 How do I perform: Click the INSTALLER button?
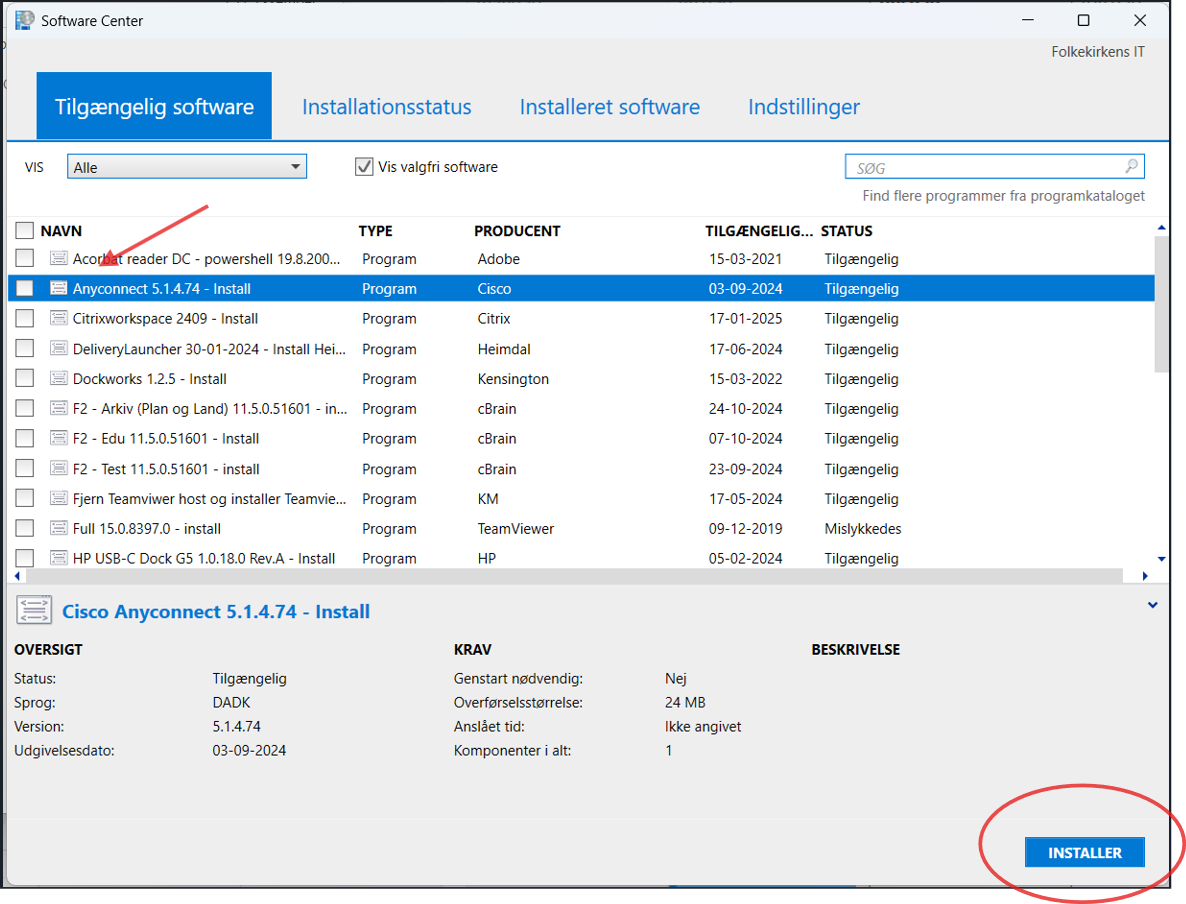1085,853
